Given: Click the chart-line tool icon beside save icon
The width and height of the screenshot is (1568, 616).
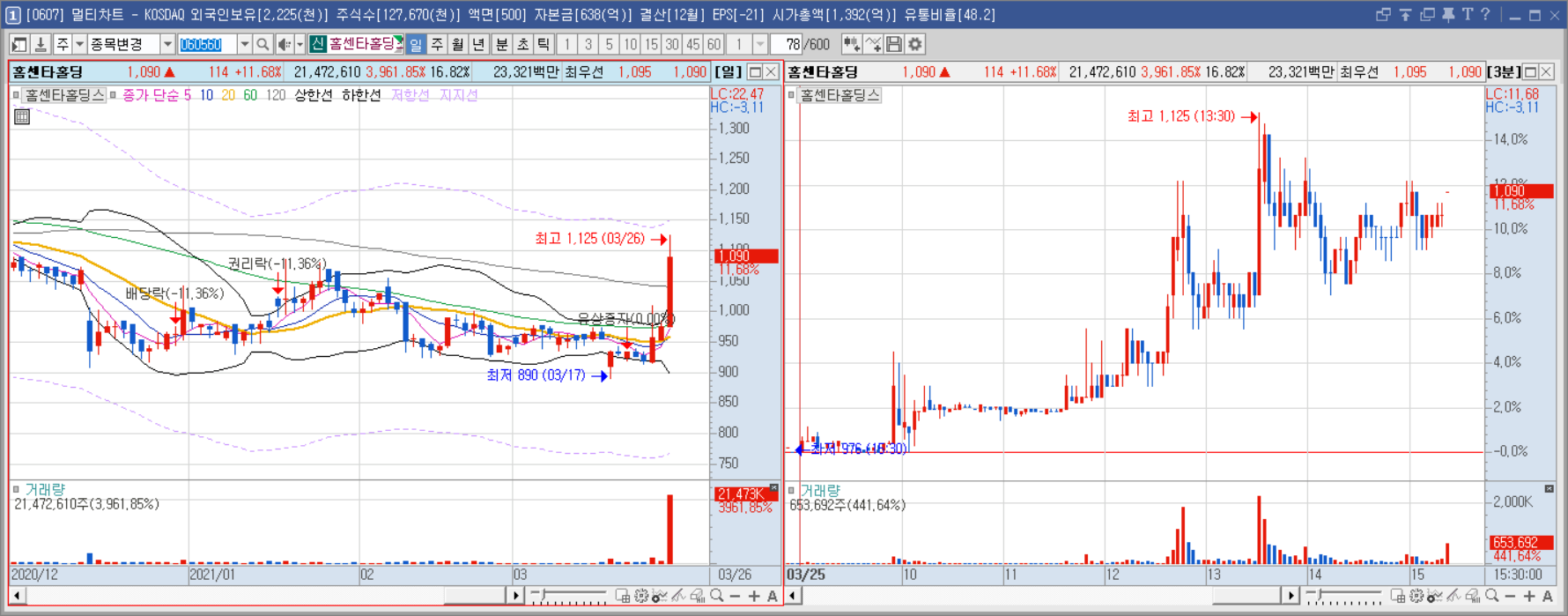Looking at the screenshot, I should point(873,44).
